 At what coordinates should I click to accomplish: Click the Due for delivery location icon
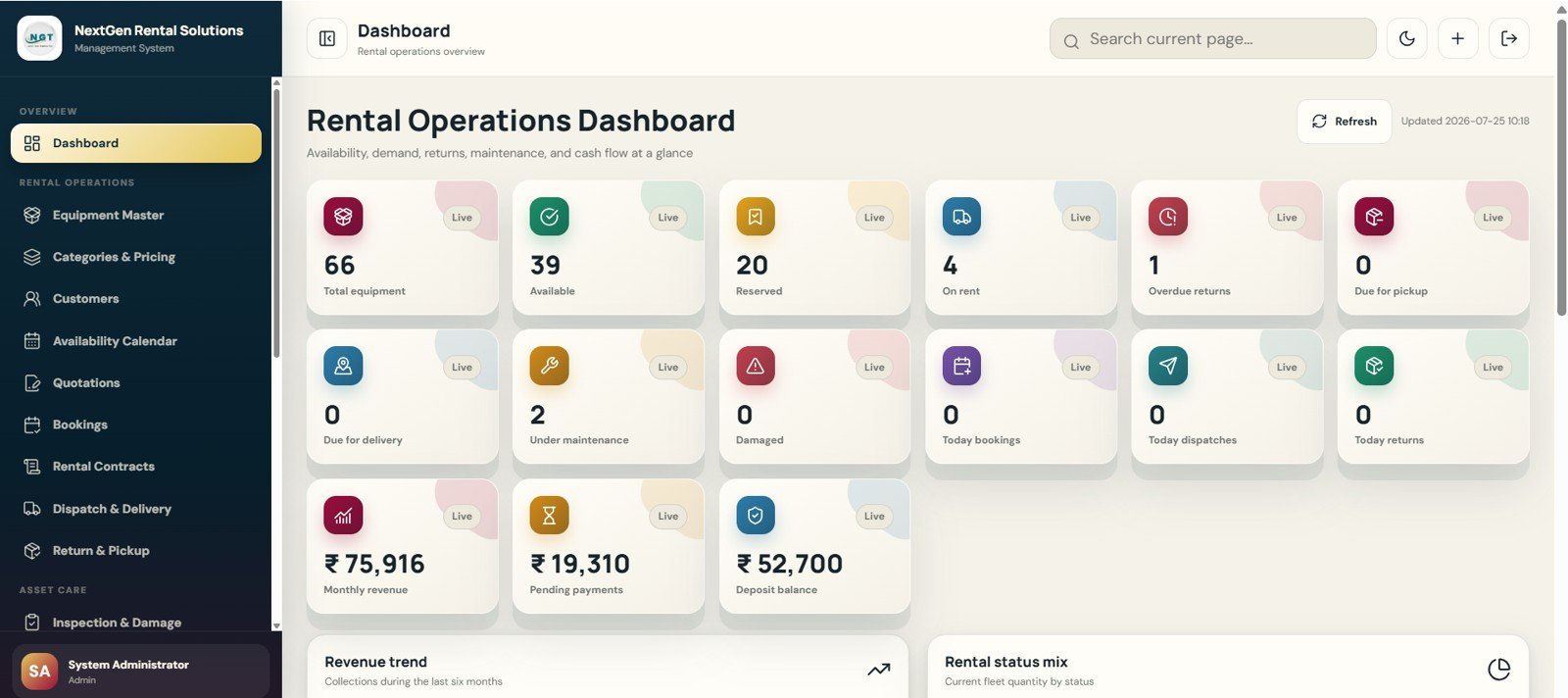click(343, 366)
